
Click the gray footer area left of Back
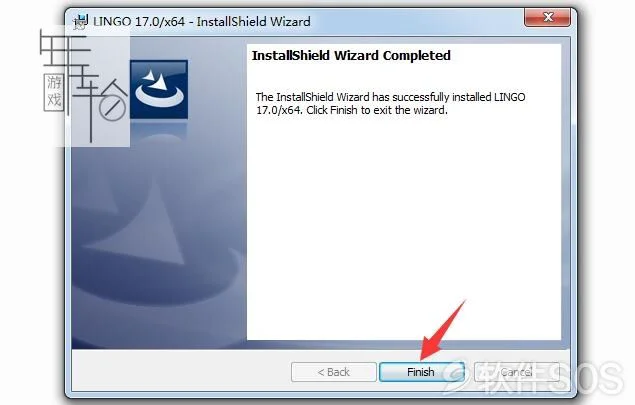click(180, 371)
